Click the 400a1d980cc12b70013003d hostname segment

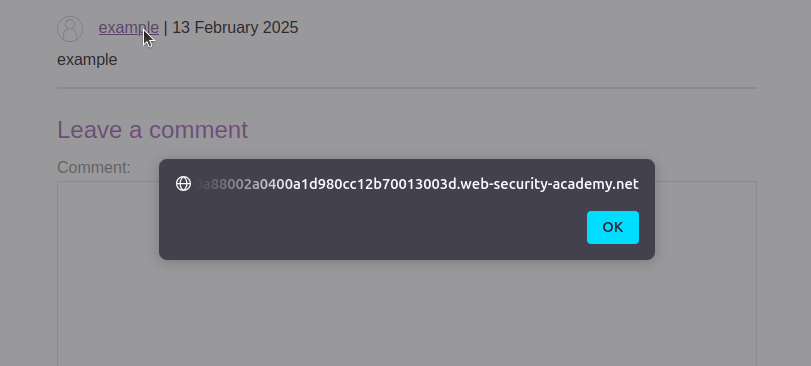pyautogui.click(x=361, y=184)
